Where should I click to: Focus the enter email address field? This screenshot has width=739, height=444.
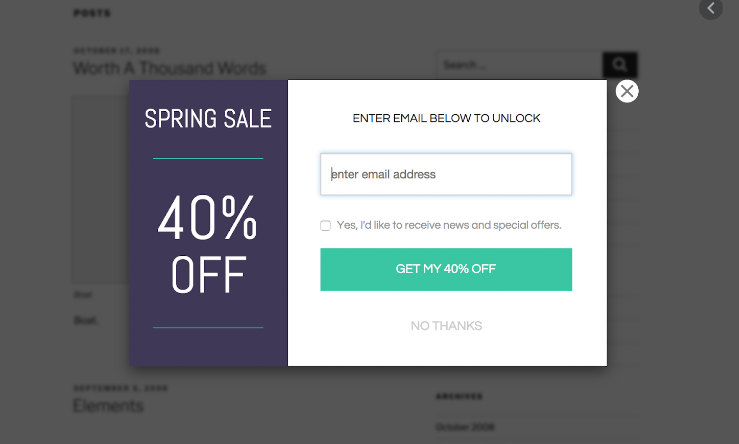coord(446,174)
